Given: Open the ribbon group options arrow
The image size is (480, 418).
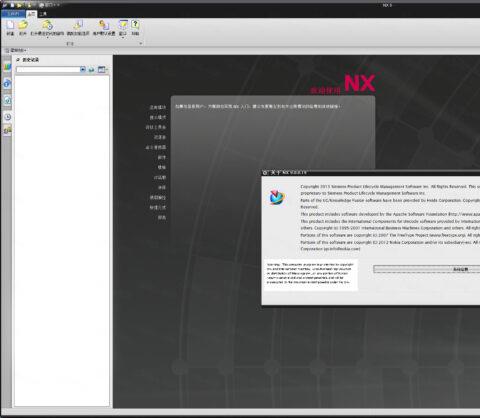Looking at the screenshot, I should coord(141,44).
